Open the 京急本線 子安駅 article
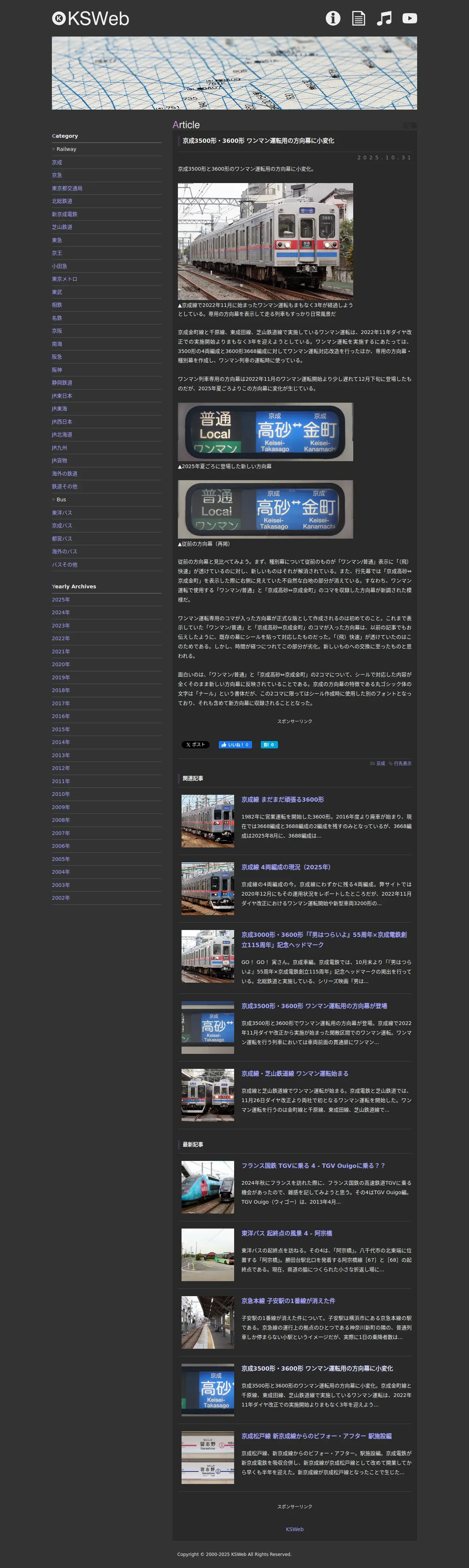Viewport: 469px width, 1568px height. [x=288, y=1300]
